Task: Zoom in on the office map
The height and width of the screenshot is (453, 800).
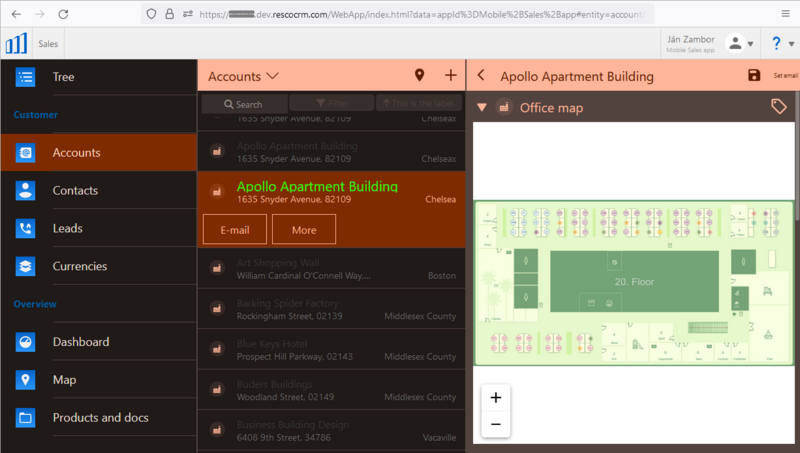Action: click(x=495, y=397)
